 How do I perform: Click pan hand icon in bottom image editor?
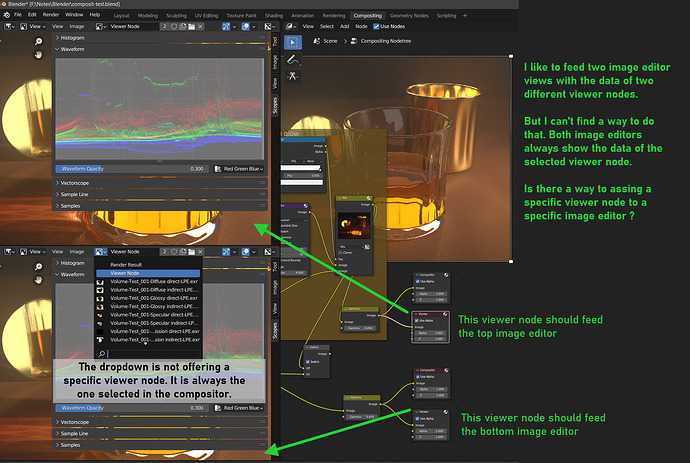pyautogui.click(x=39, y=280)
